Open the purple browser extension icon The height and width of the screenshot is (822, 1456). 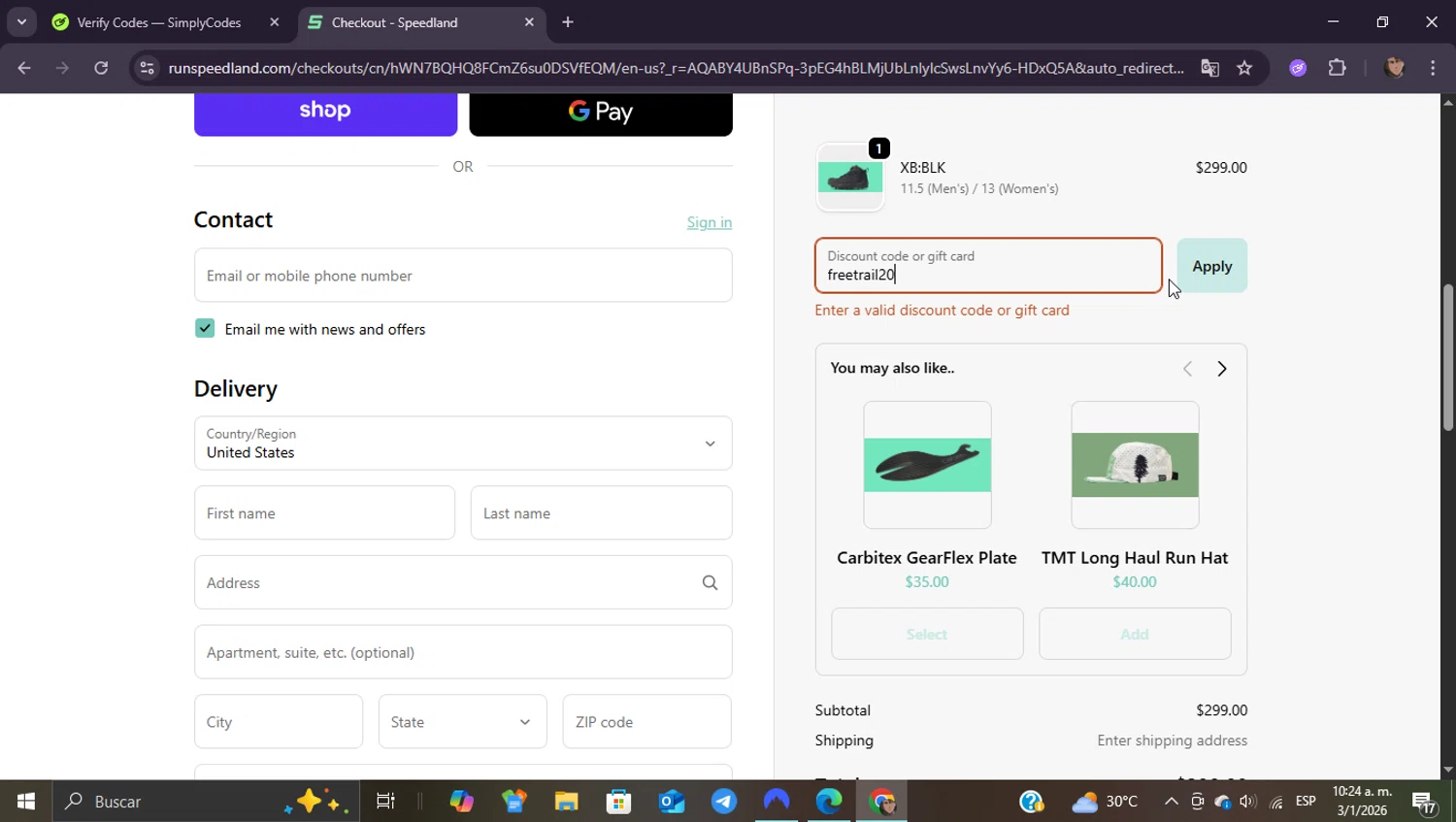coord(1298,68)
